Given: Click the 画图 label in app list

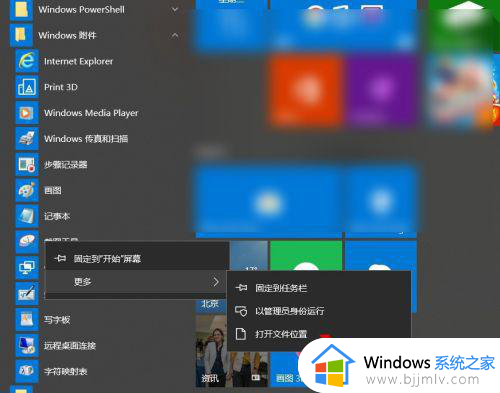Looking at the screenshot, I should click(x=53, y=190).
